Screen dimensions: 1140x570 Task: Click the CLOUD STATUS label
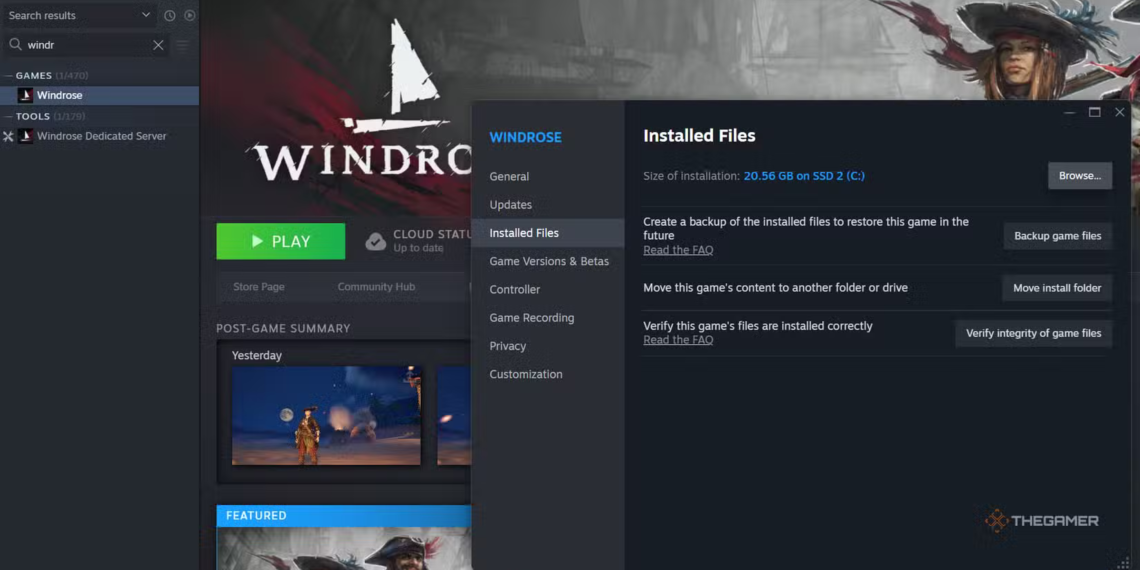click(433, 234)
